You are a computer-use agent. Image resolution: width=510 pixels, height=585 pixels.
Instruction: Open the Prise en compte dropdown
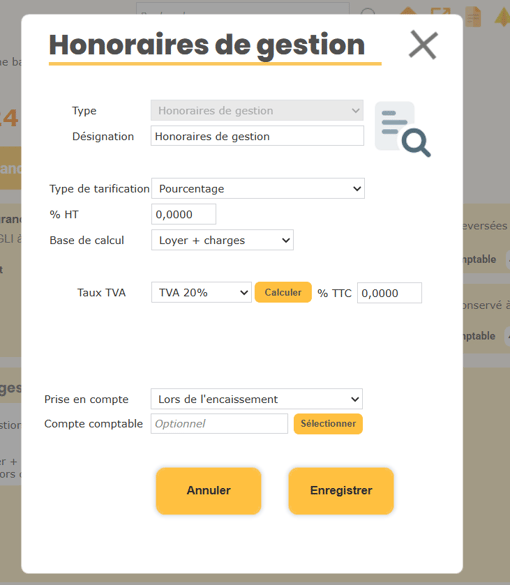[257, 399]
